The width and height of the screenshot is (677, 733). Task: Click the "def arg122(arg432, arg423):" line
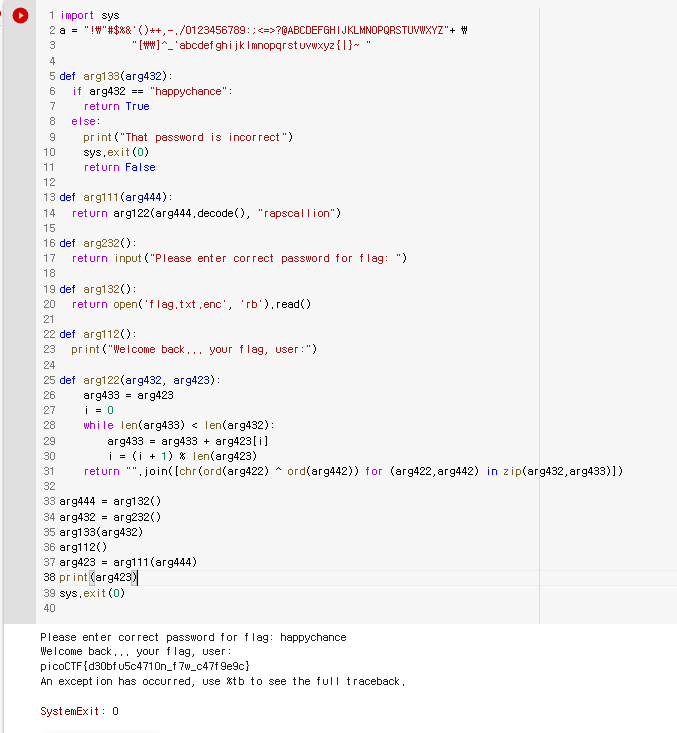140,380
